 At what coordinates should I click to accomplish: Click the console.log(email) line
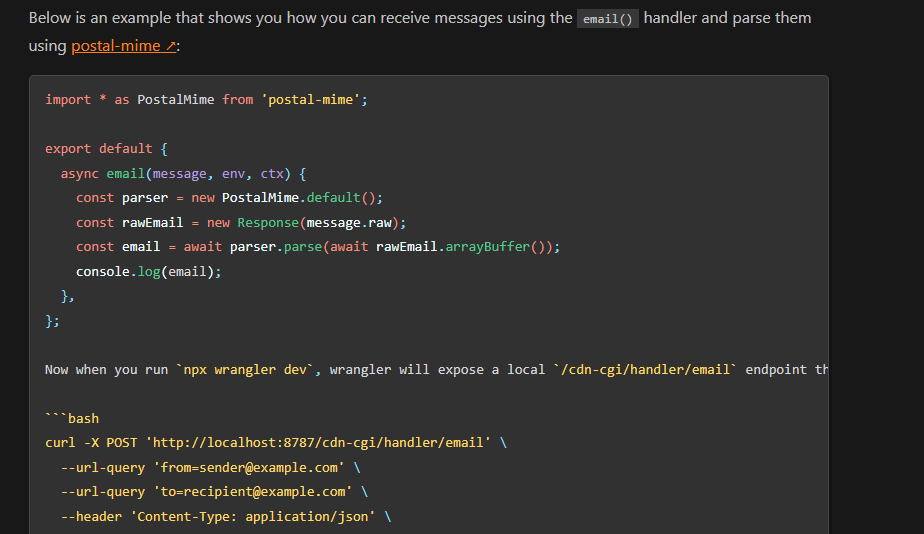(x=148, y=272)
